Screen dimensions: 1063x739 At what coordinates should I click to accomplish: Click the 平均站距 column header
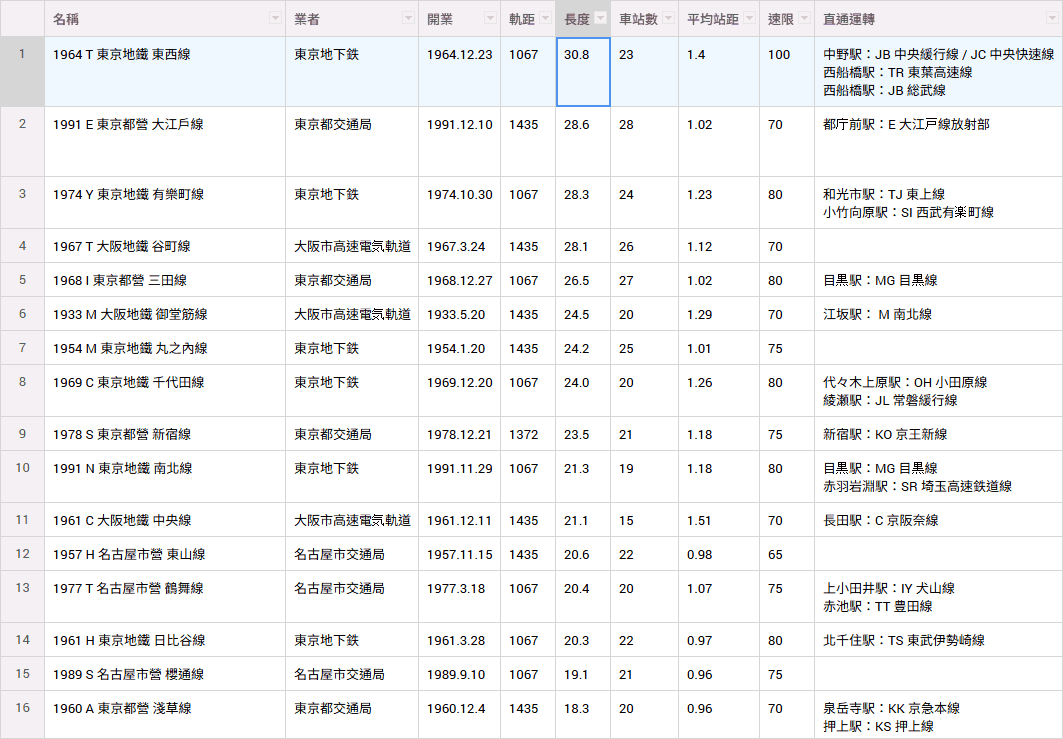click(719, 18)
